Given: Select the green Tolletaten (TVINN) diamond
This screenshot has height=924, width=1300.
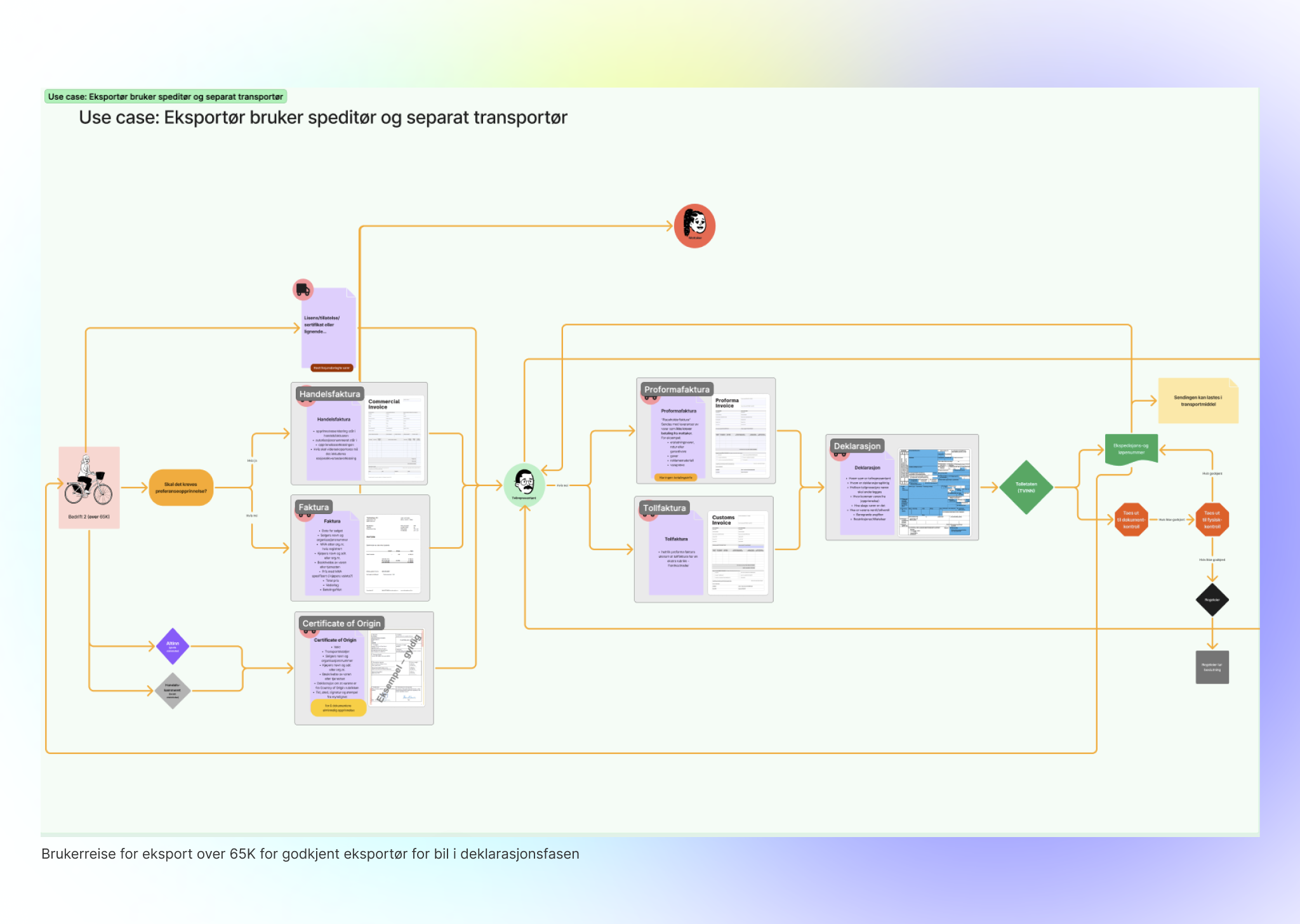Looking at the screenshot, I should [x=1026, y=487].
